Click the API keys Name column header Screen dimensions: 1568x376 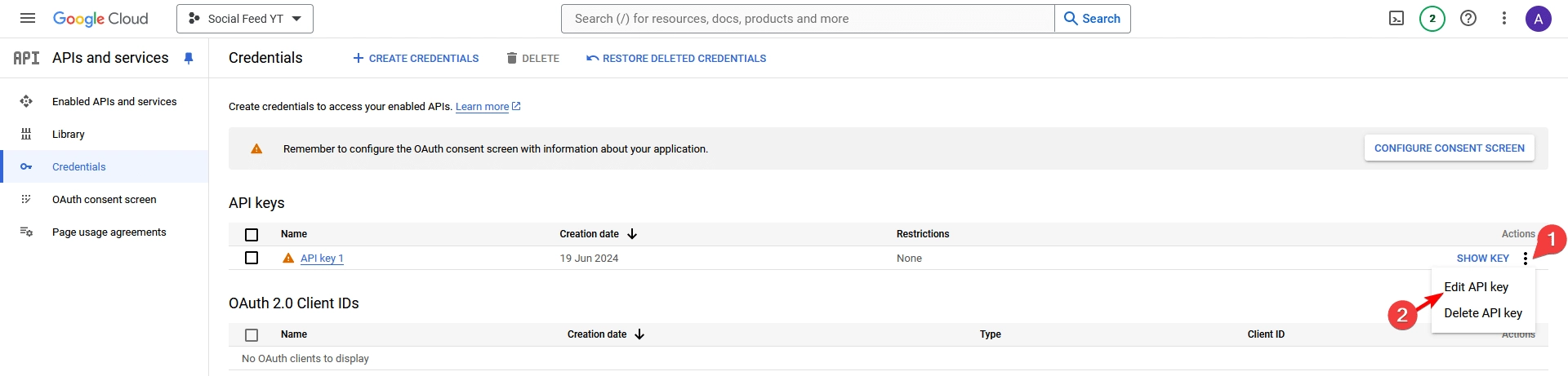[294, 234]
